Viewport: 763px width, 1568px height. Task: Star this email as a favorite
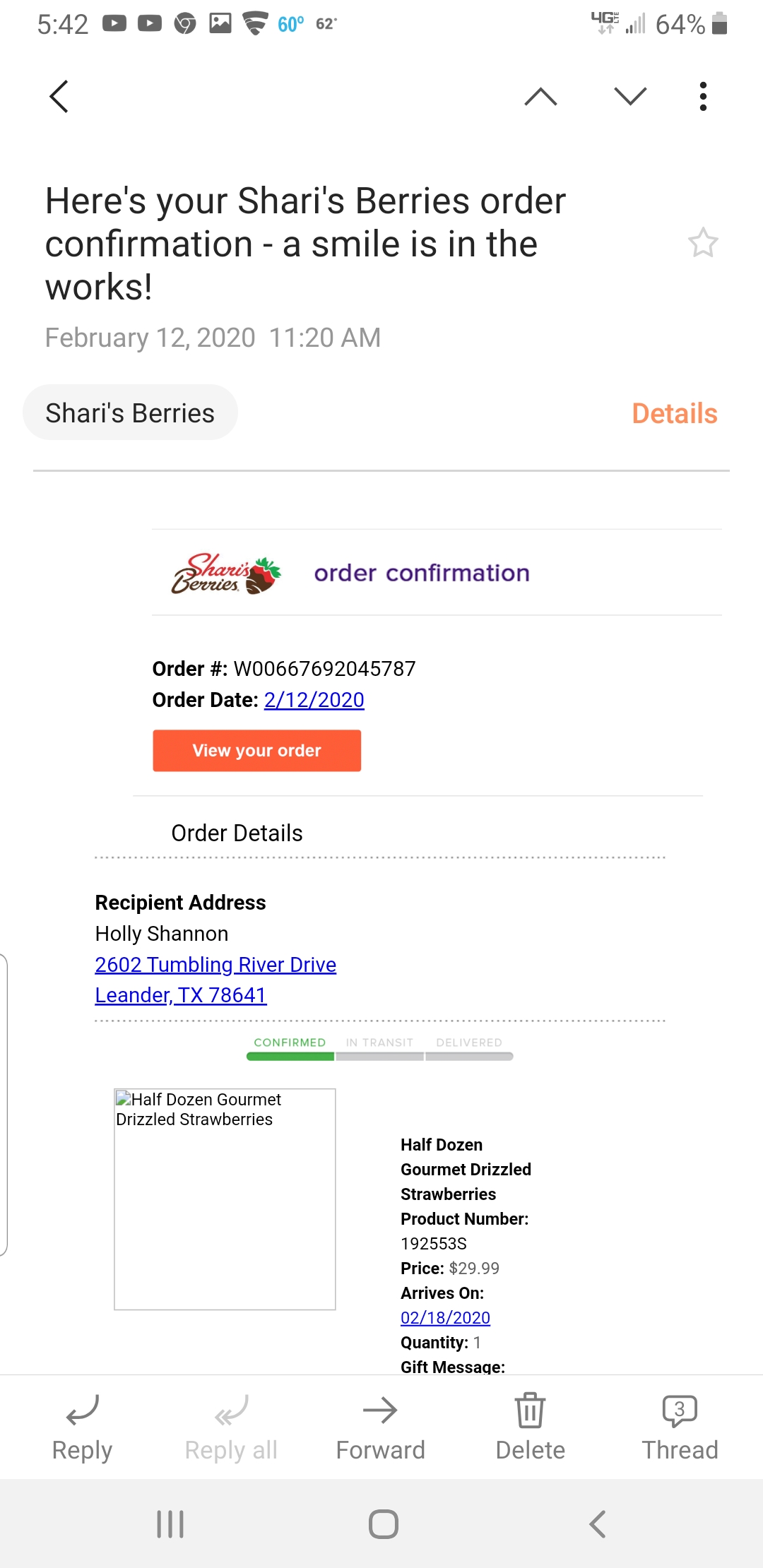704,243
